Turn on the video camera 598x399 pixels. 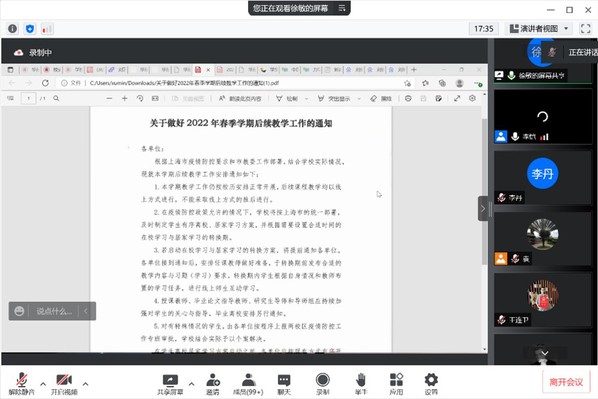[x=64, y=384]
